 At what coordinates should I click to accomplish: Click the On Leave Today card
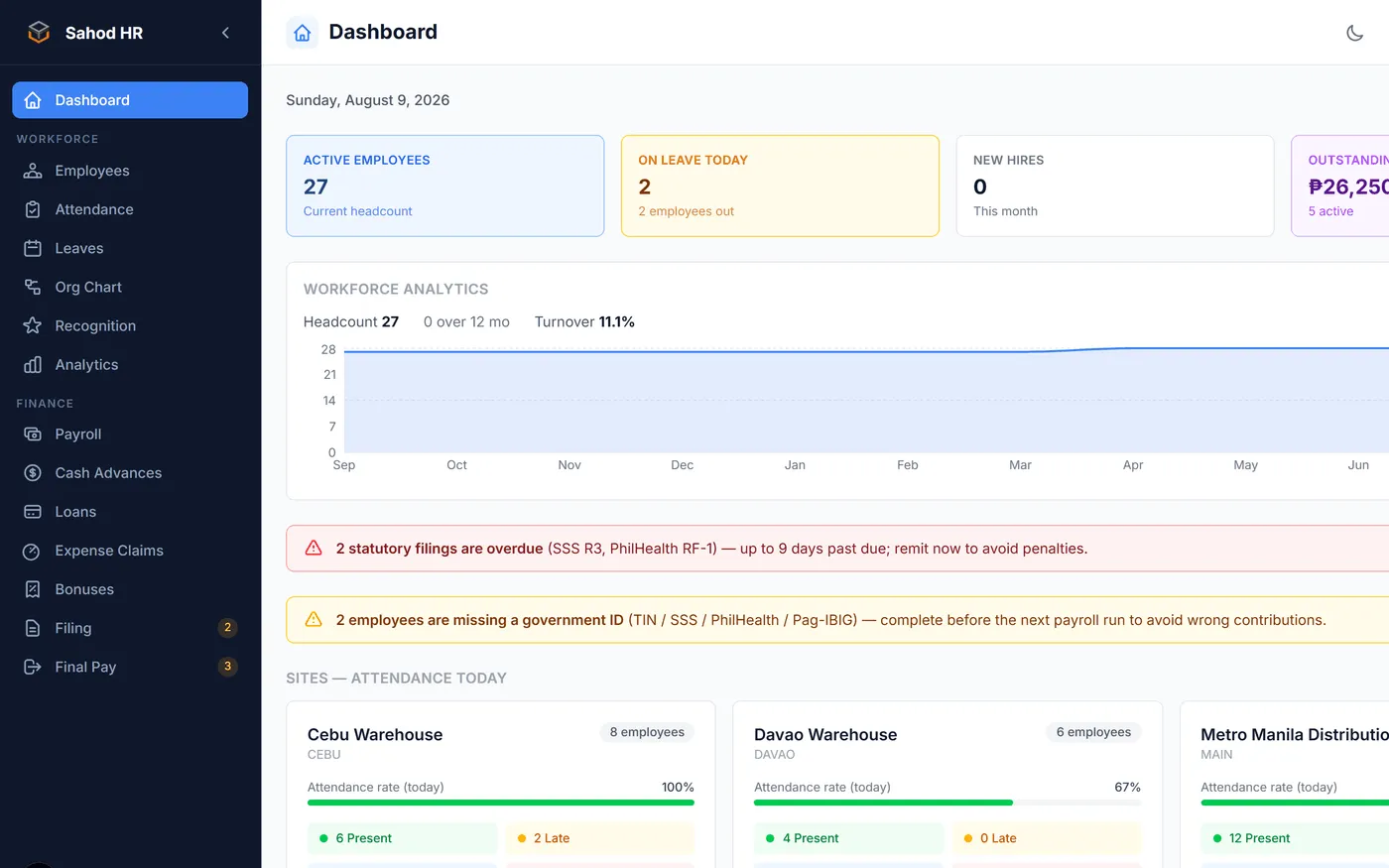780,186
